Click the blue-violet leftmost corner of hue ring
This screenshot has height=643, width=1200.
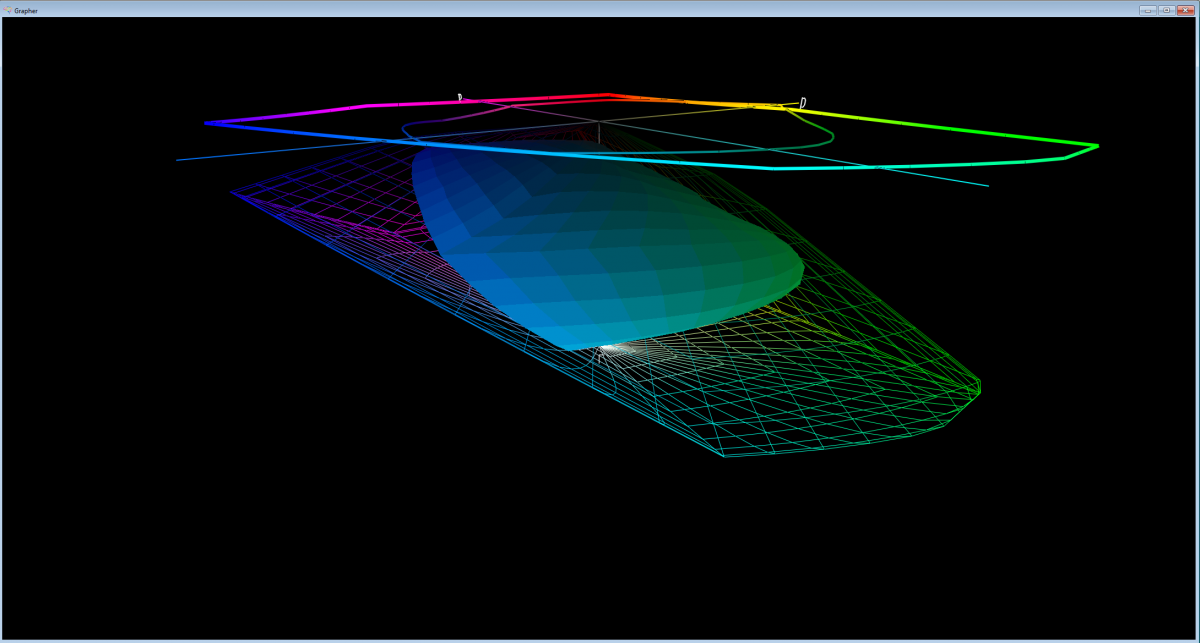[207, 123]
